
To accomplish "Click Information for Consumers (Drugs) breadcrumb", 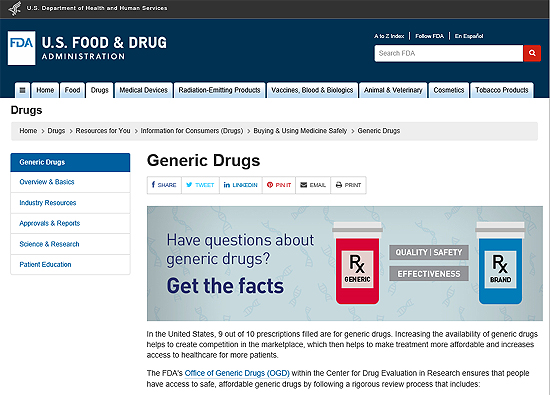I will [x=192, y=130].
